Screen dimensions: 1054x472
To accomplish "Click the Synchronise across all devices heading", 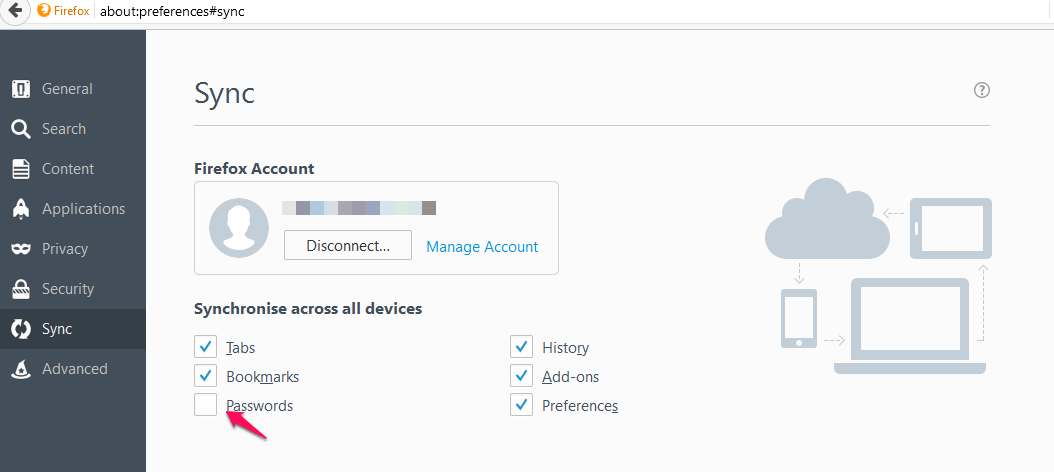I will pos(308,309).
